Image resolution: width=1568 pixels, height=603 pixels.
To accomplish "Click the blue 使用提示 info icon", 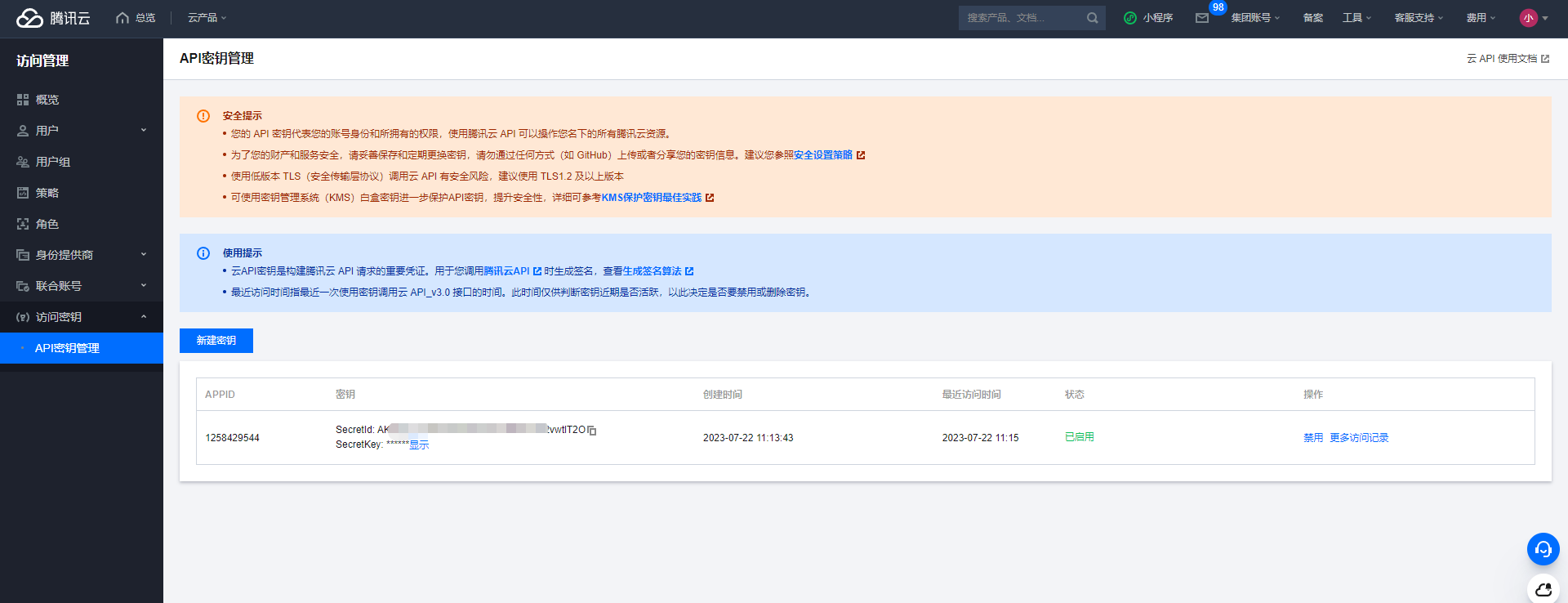I will (203, 253).
